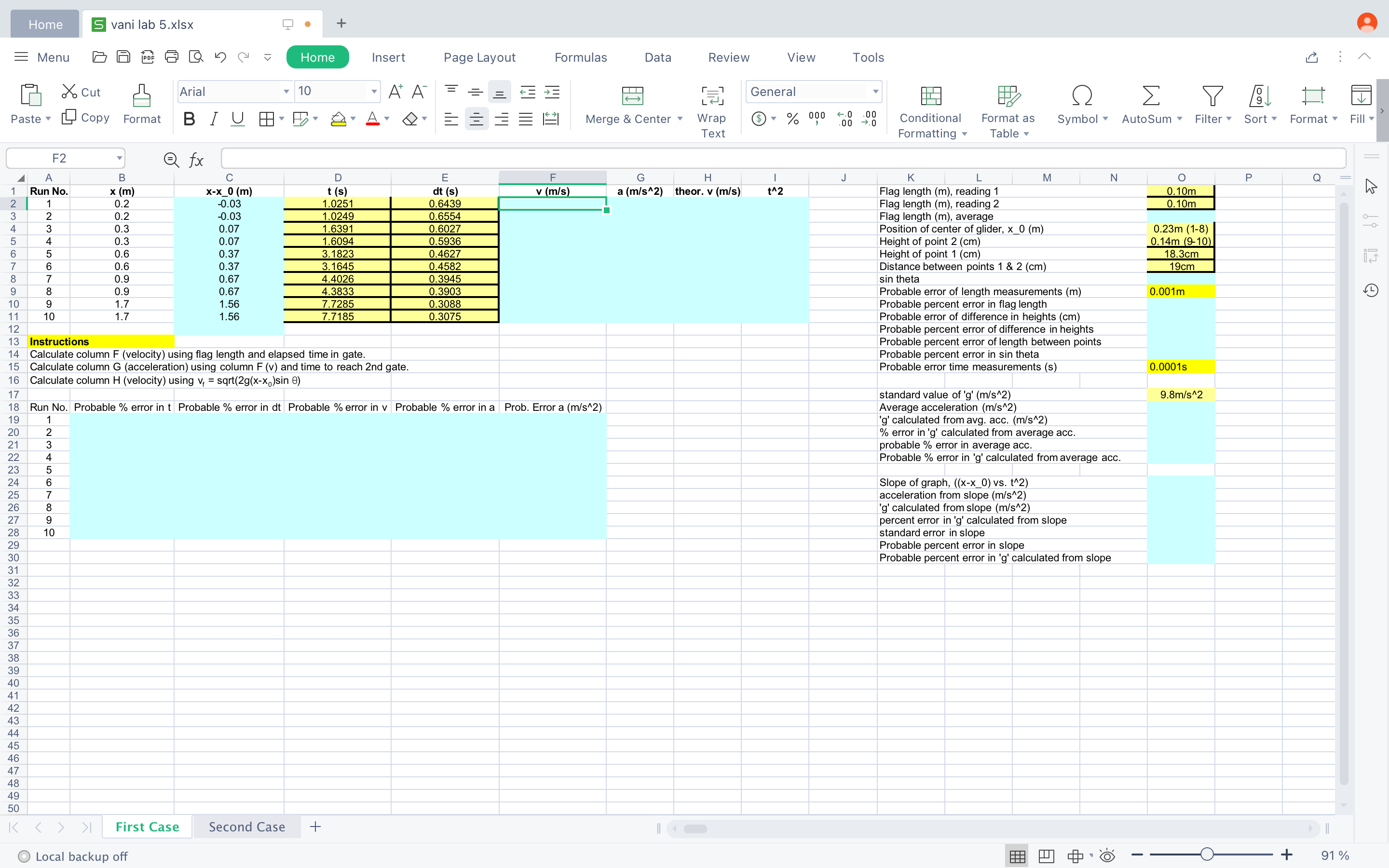
Task: Click the Wrap Text icon
Action: tap(712, 96)
